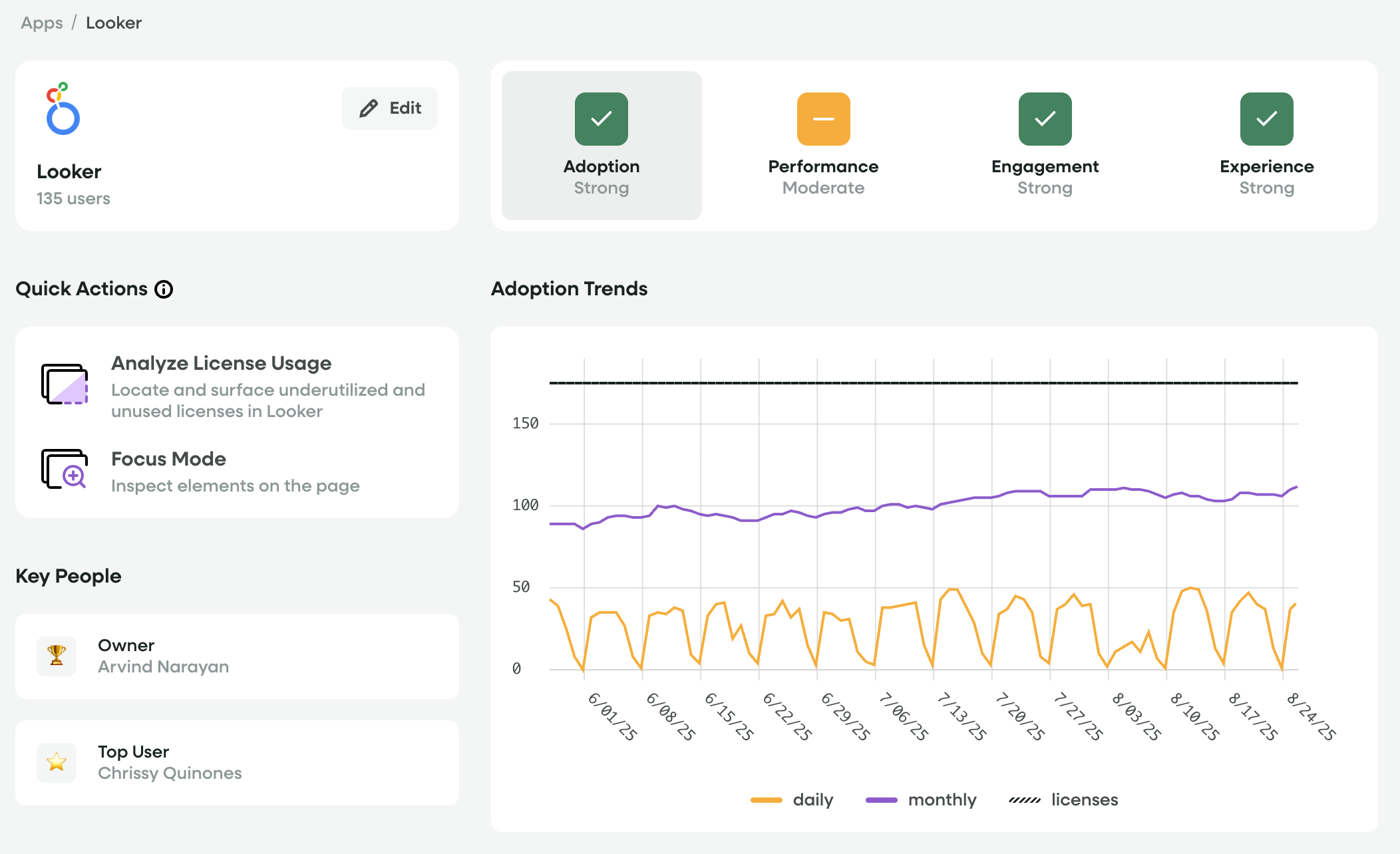Image resolution: width=1400 pixels, height=854 pixels.
Task: Click the checkmark icon on the Experience card
Action: pyautogui.click(x=1266, y=118)
